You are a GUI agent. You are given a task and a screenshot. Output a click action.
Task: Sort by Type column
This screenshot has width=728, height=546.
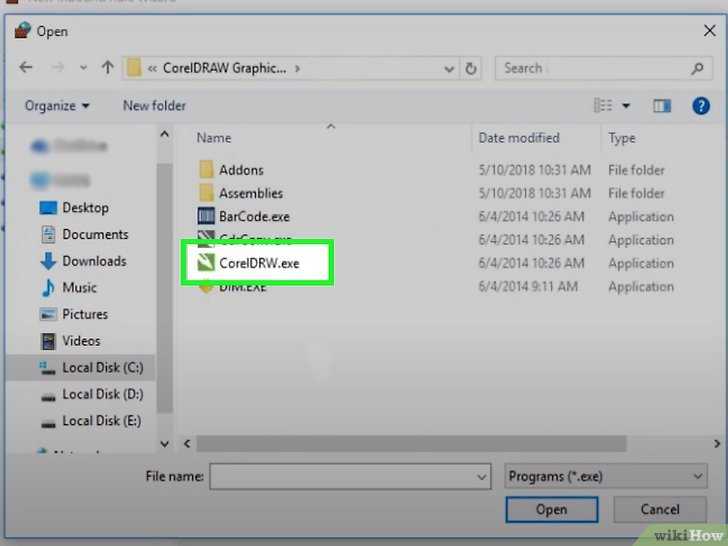[x=622, y=138]
